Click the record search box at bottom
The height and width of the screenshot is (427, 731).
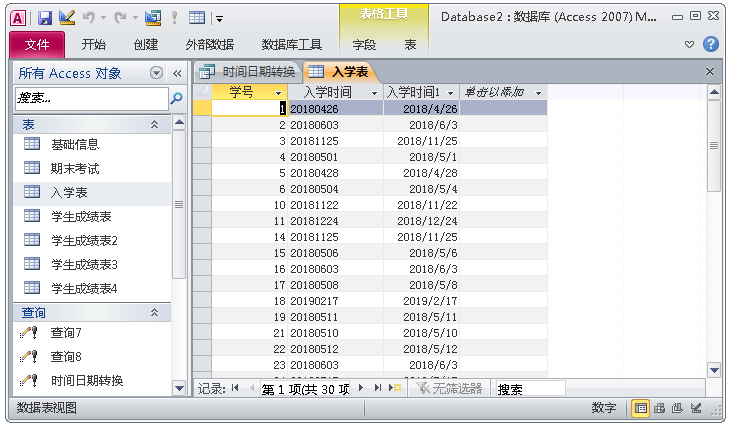pos(528,388)
